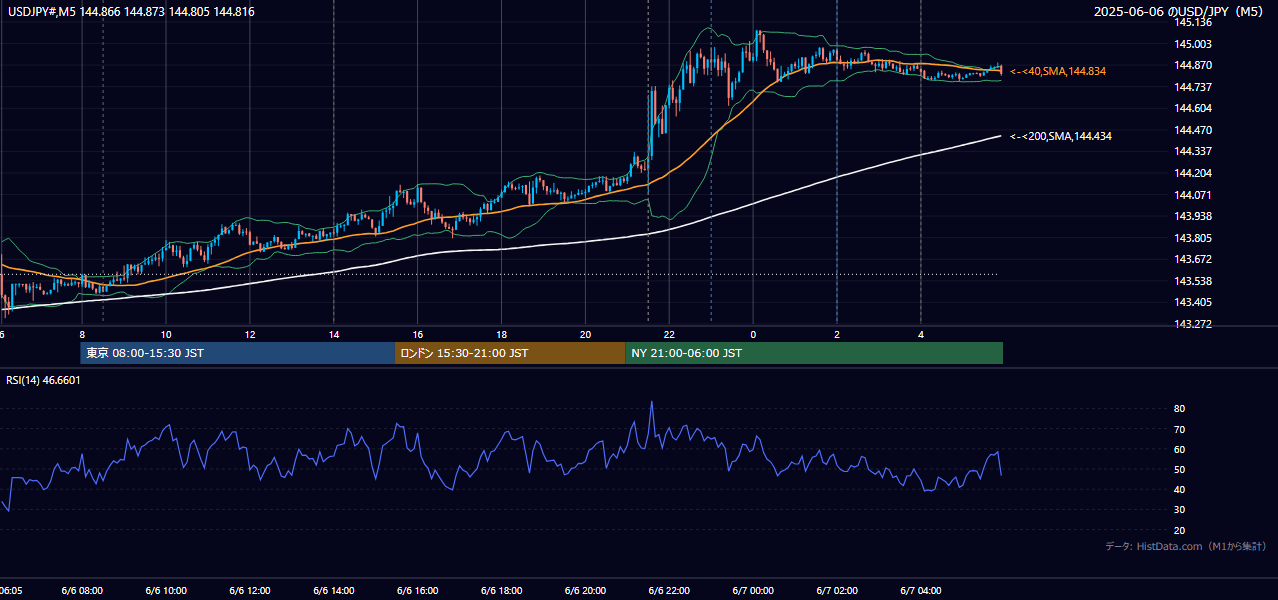1278x600 pixels.
Task: Click hour label 14 below the price chart
Action: pos(334,335)
